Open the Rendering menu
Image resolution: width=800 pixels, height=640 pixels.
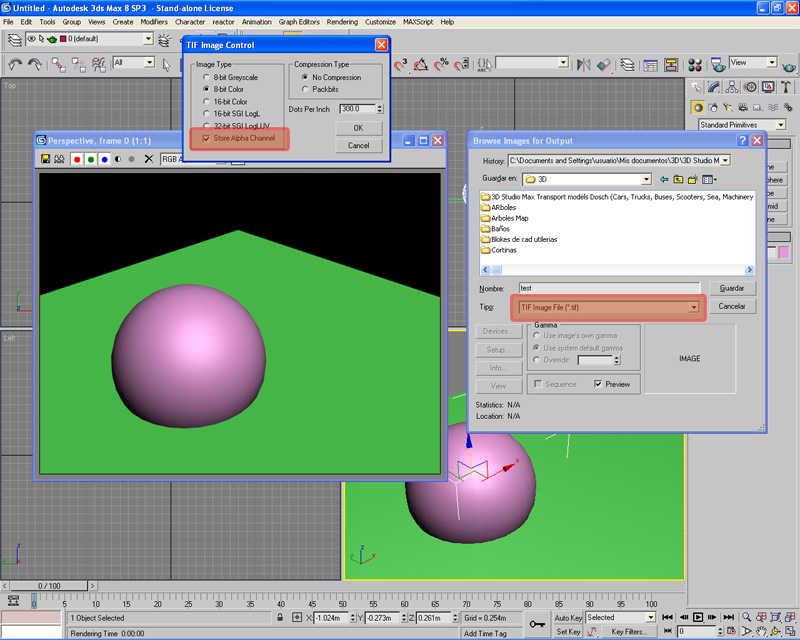click(x=342, y=22)
